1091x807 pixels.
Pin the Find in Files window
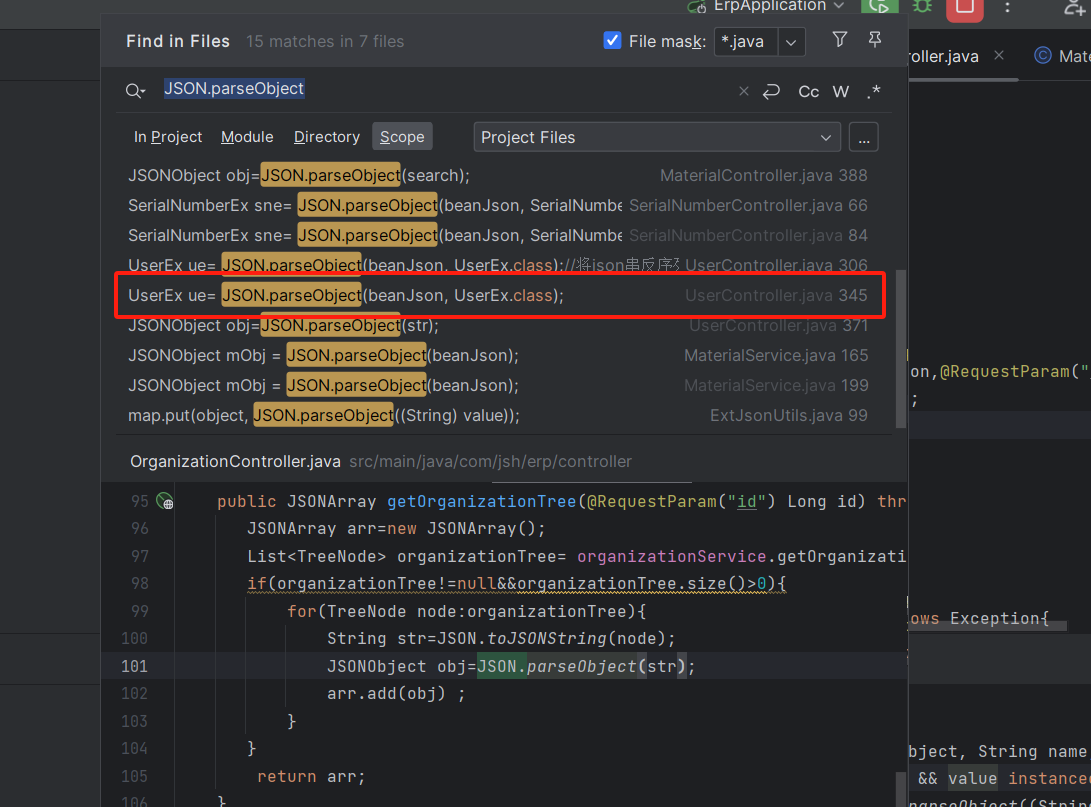[875, 40]
